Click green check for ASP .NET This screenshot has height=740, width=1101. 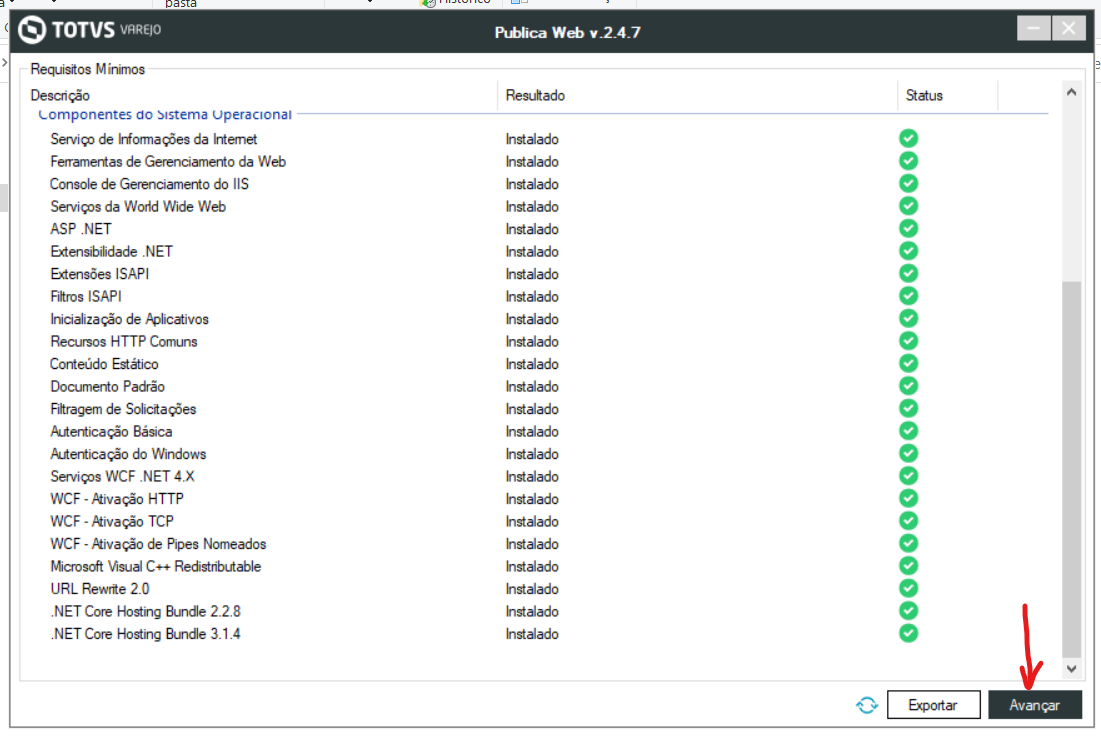[909, 228]
